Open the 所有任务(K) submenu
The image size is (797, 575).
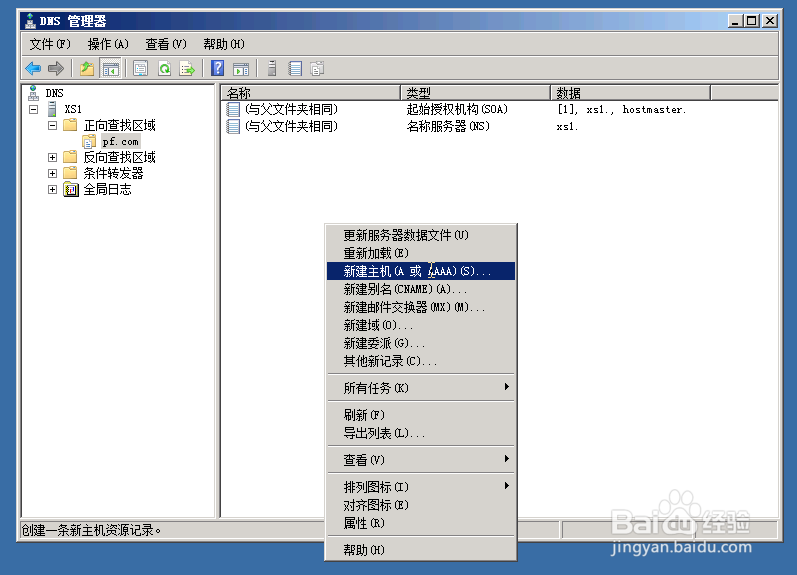click(x=421, y=388)
